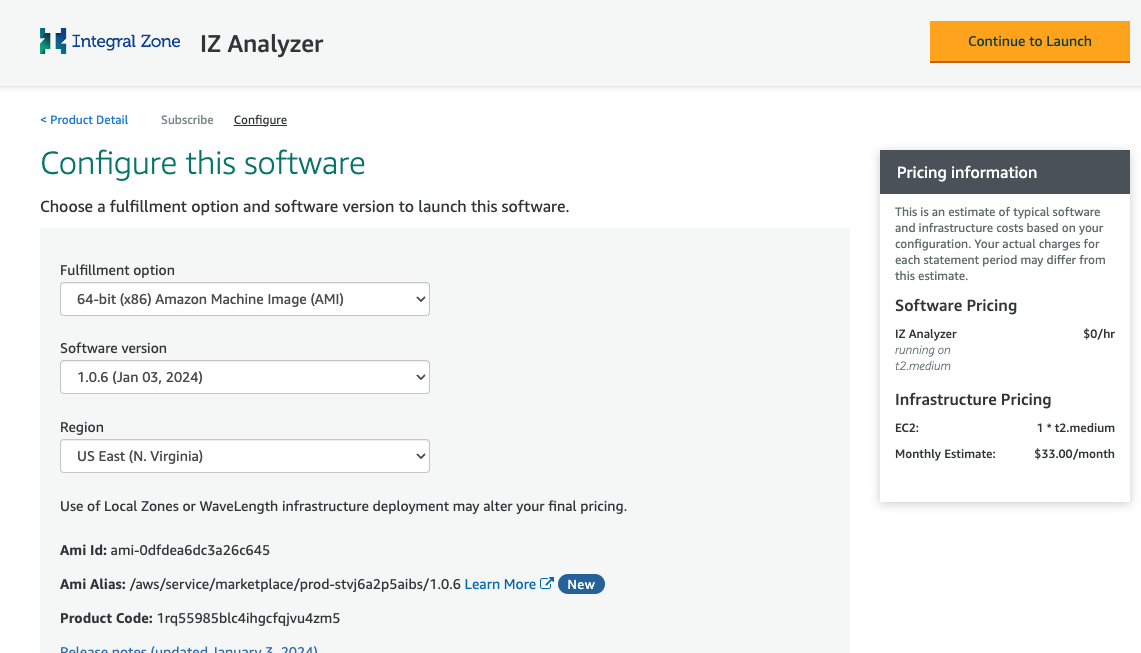Click the Integral Zone logo
The image size is (1141, 653).
[110, 41]
